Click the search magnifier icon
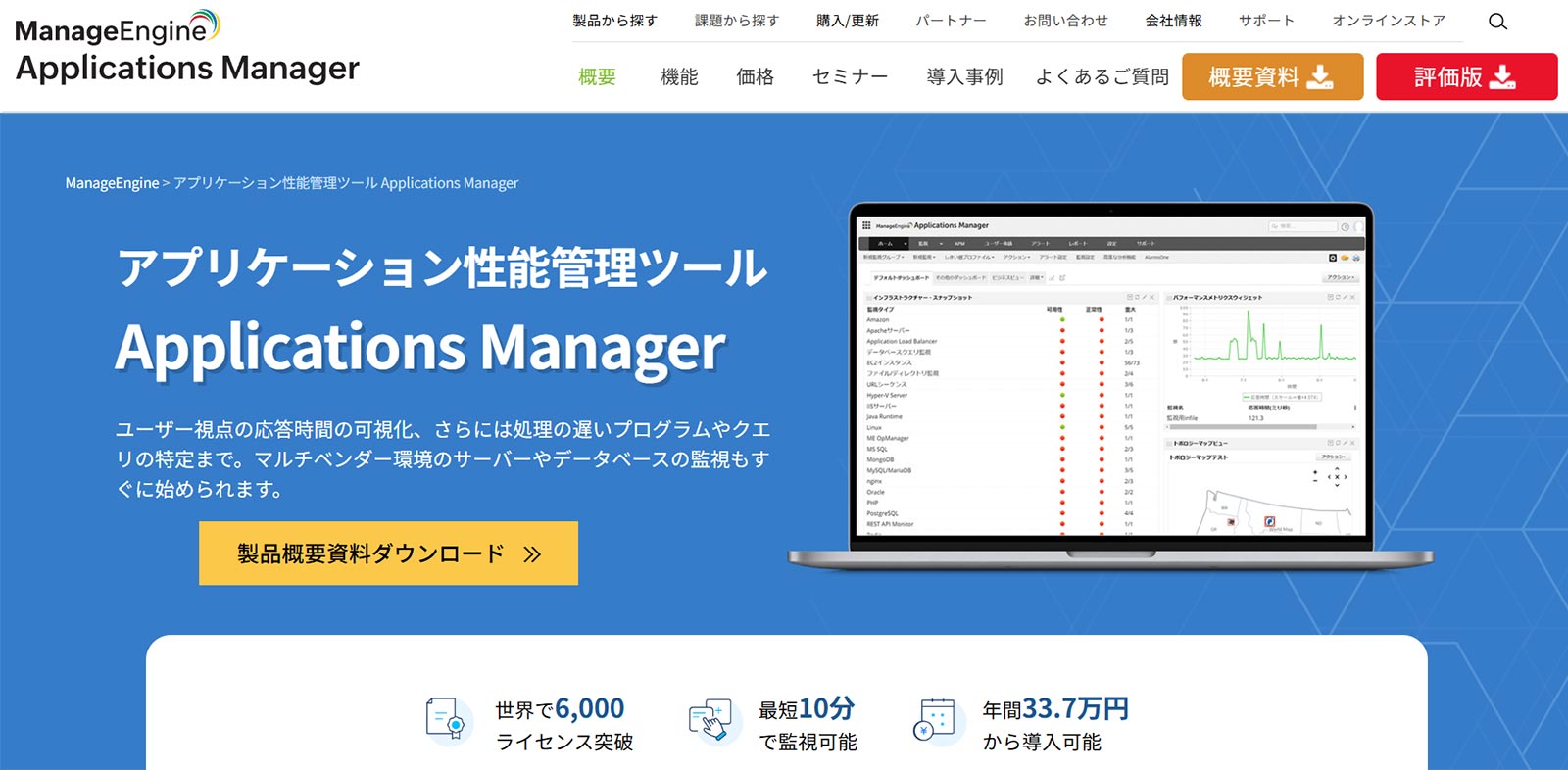This screenshot has height=770, width=1568. (1497, 22)
